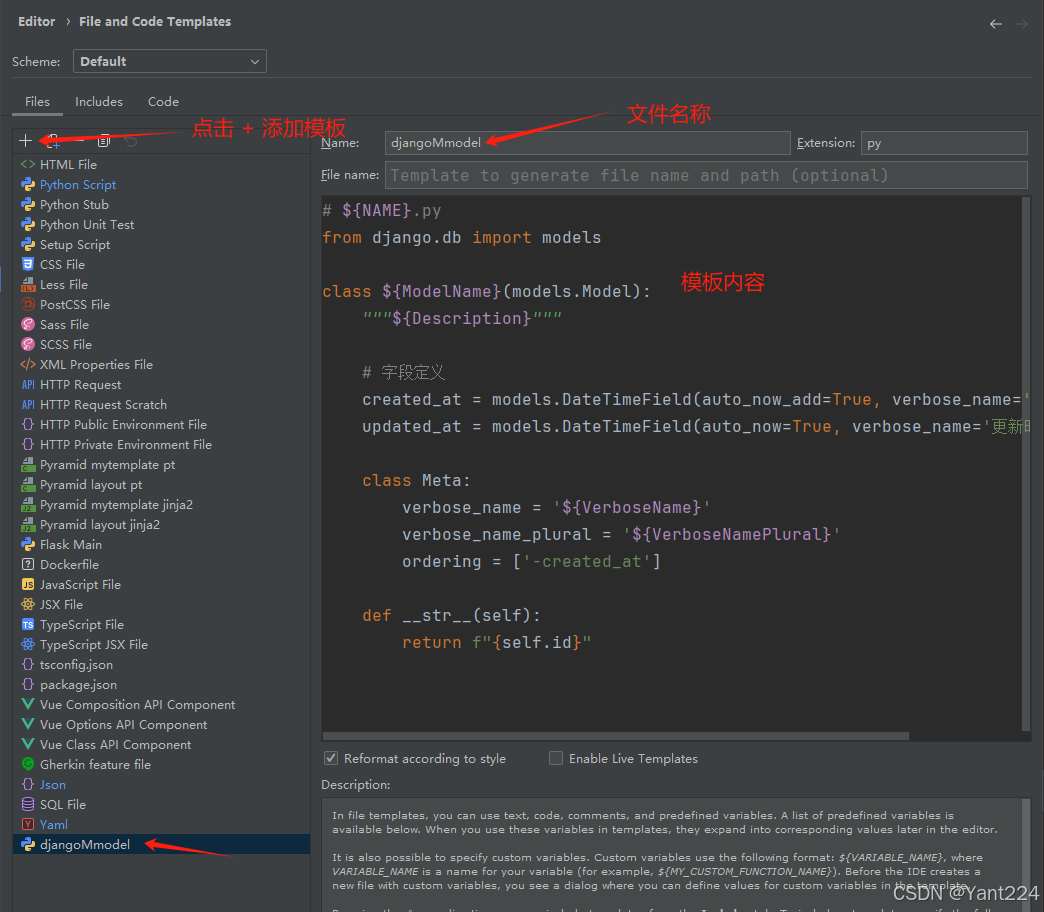1044x912 pixels.
Task: Select the CSS File template
Action: tap(161, 264)
